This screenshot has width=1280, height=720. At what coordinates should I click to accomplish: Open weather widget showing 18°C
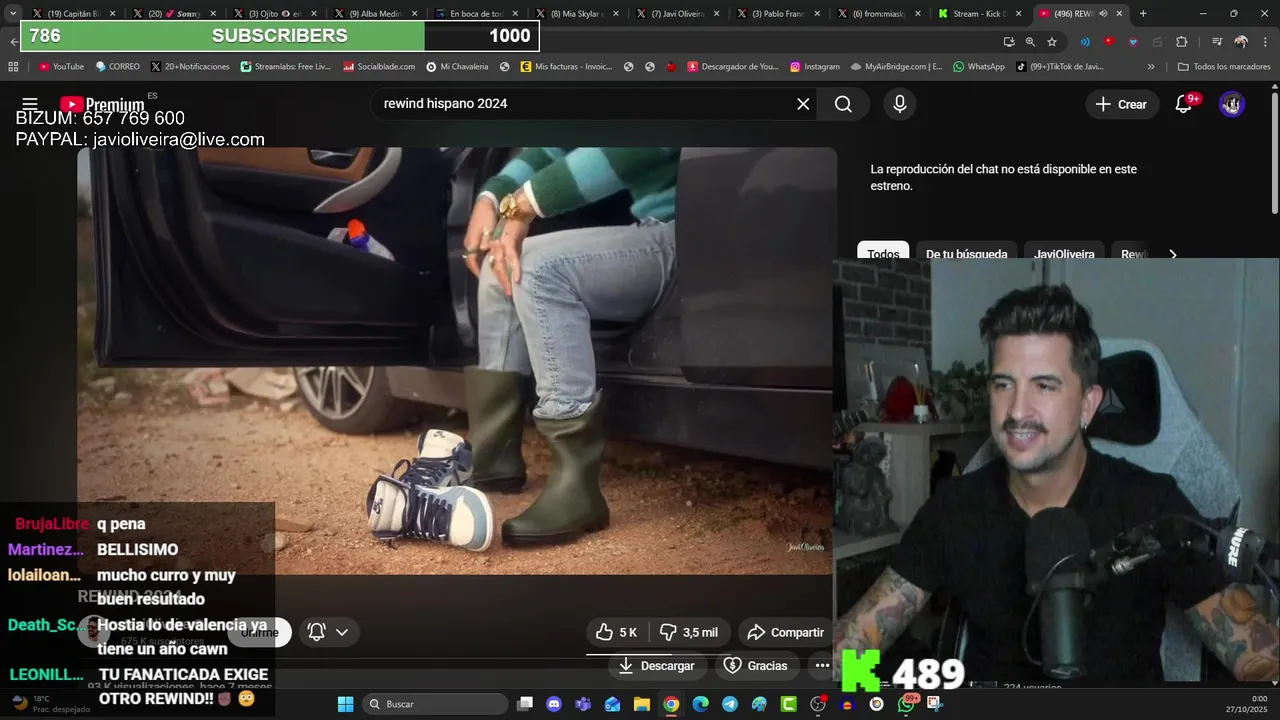[47, 704]
